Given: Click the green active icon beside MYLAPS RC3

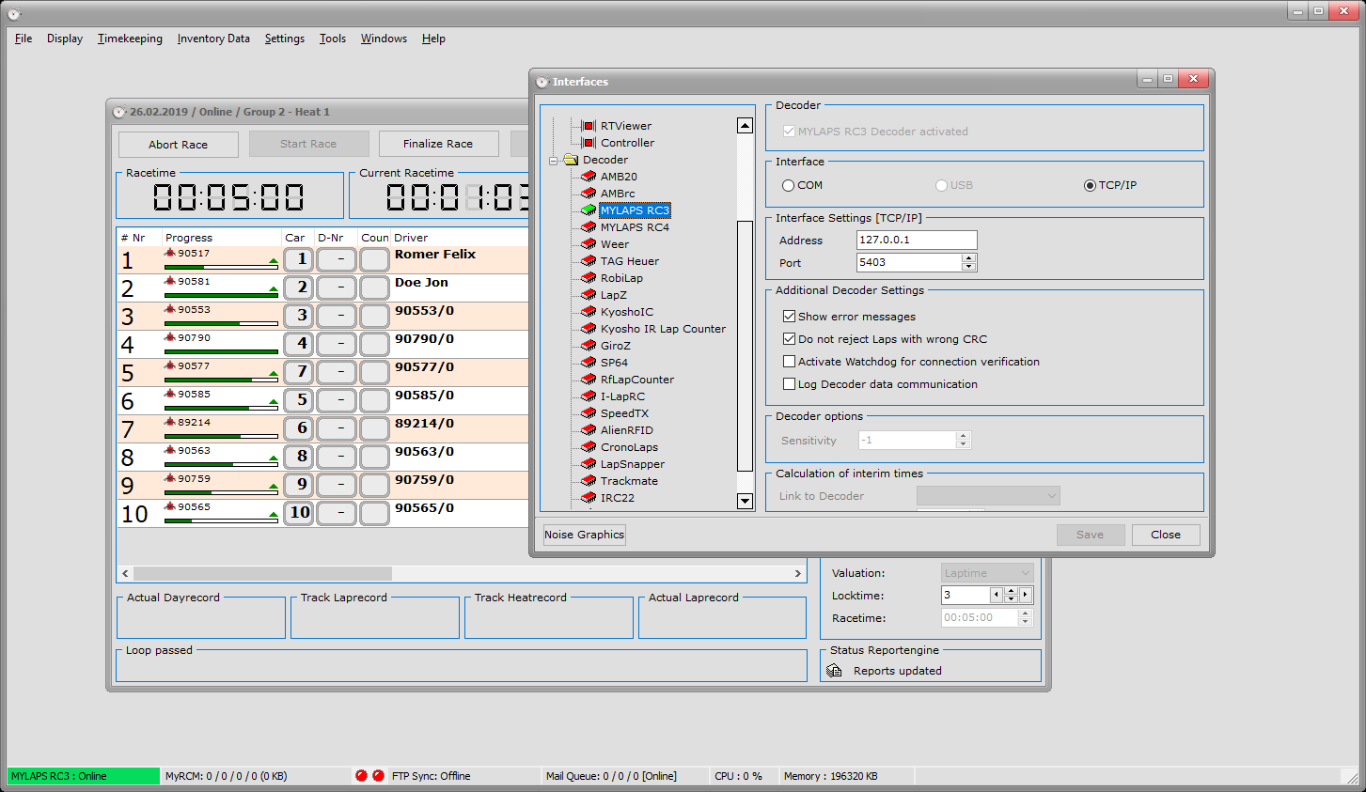Looking at the screenshot, I should [x=589, y=211].
